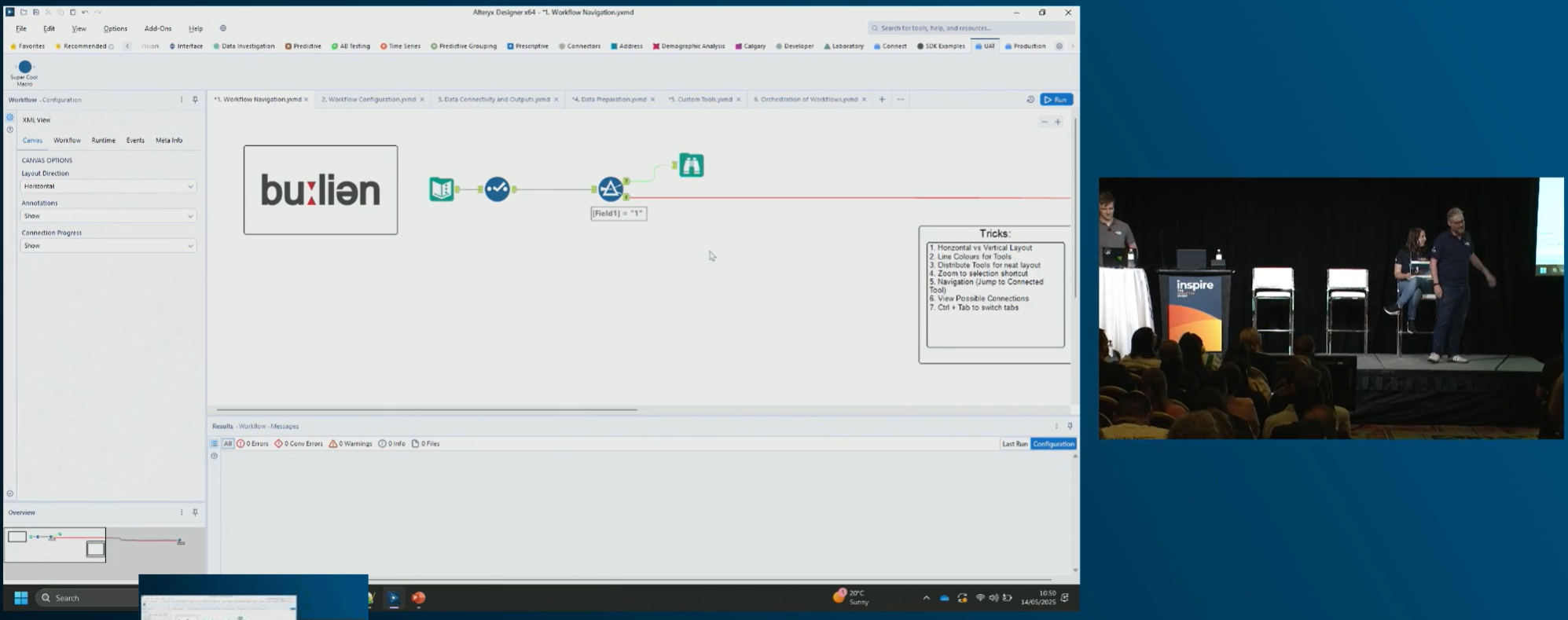Open the Runtime configuration tab
The image size is (1568, 620).
click(103, 141)
